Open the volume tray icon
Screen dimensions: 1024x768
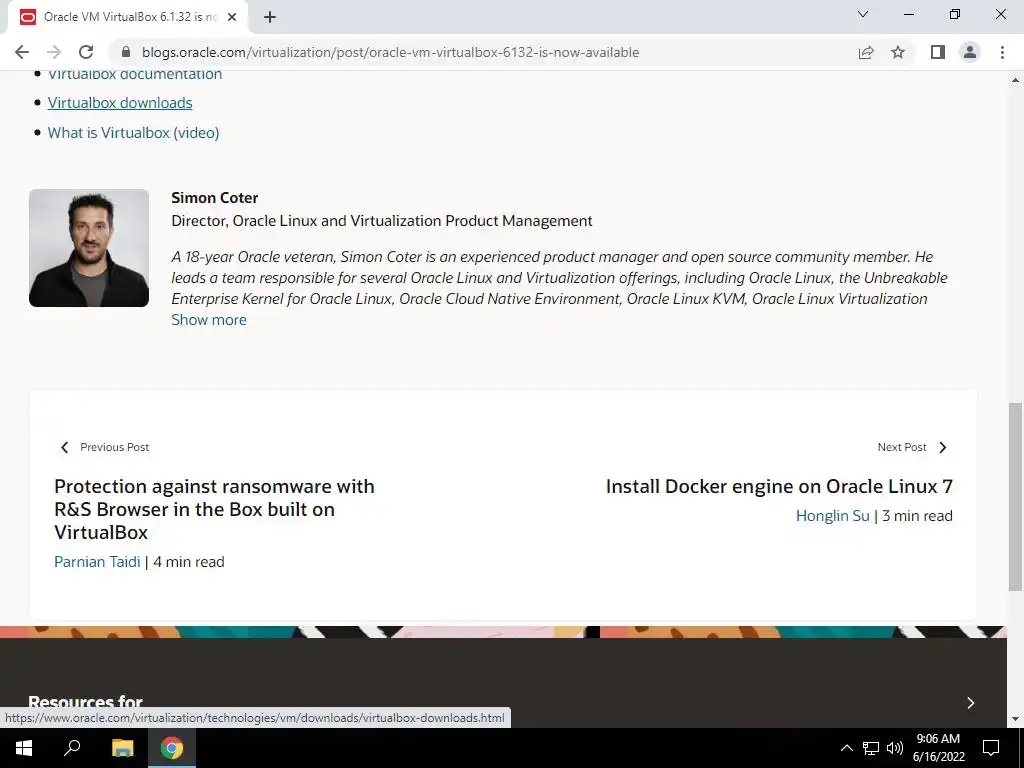(x=895, y=748)
